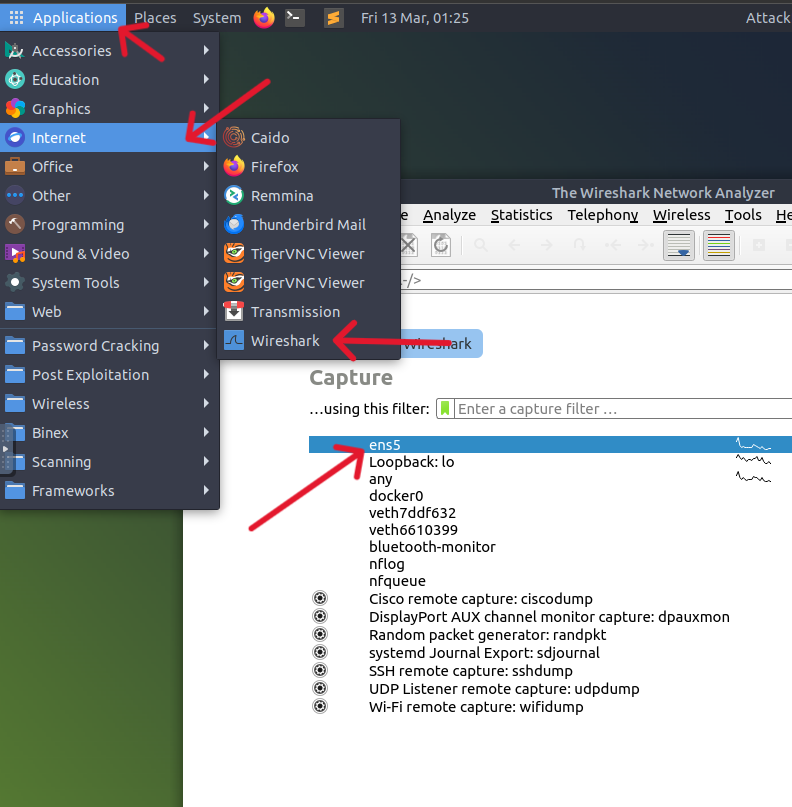Screen dimensions: 792x807
Task: Click the Firefox icon in top panel
Action: pyautogui.click(x=264, y=18)
